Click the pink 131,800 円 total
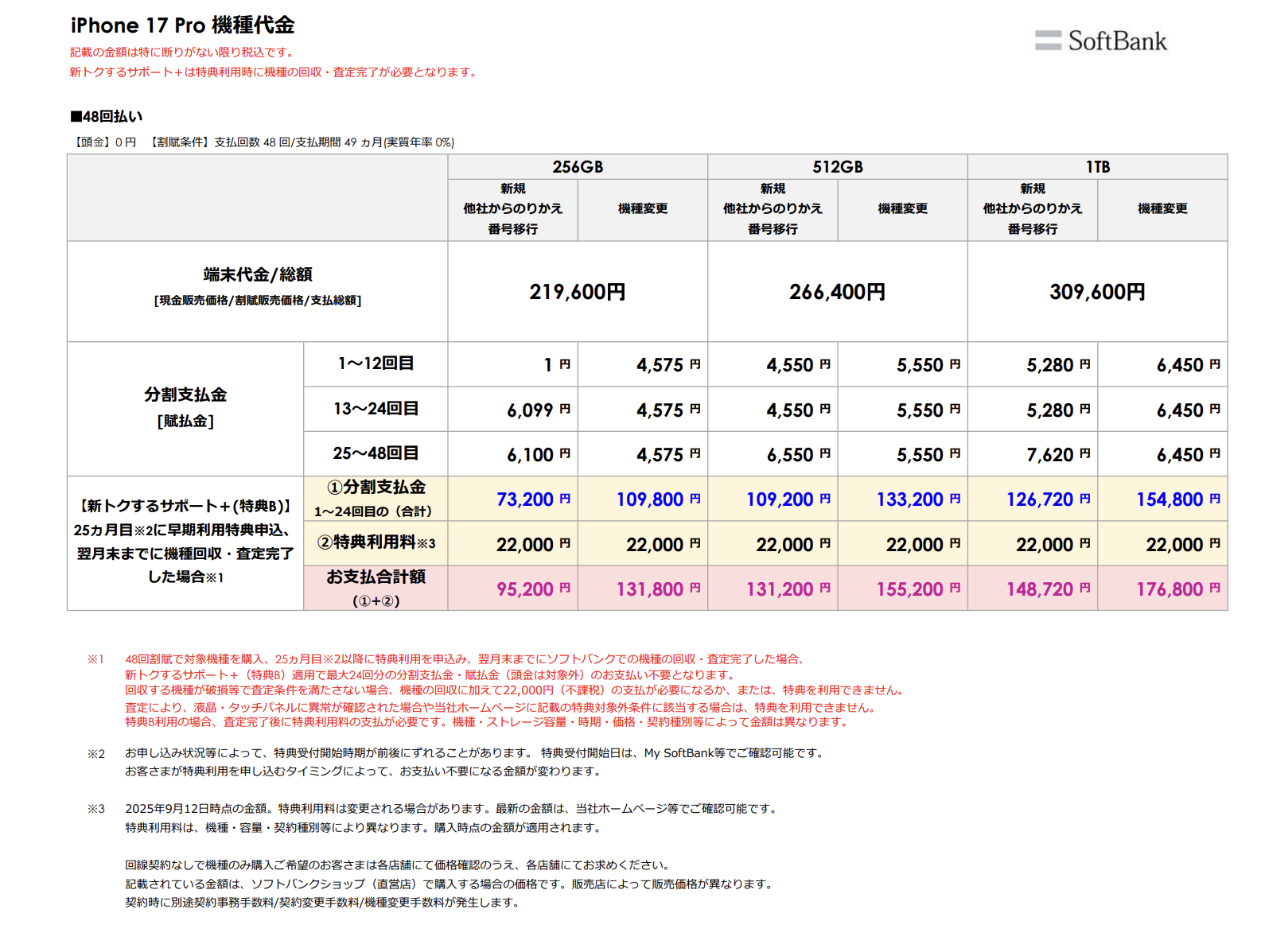Screen dimensions: 1261x952 [658, 589]
